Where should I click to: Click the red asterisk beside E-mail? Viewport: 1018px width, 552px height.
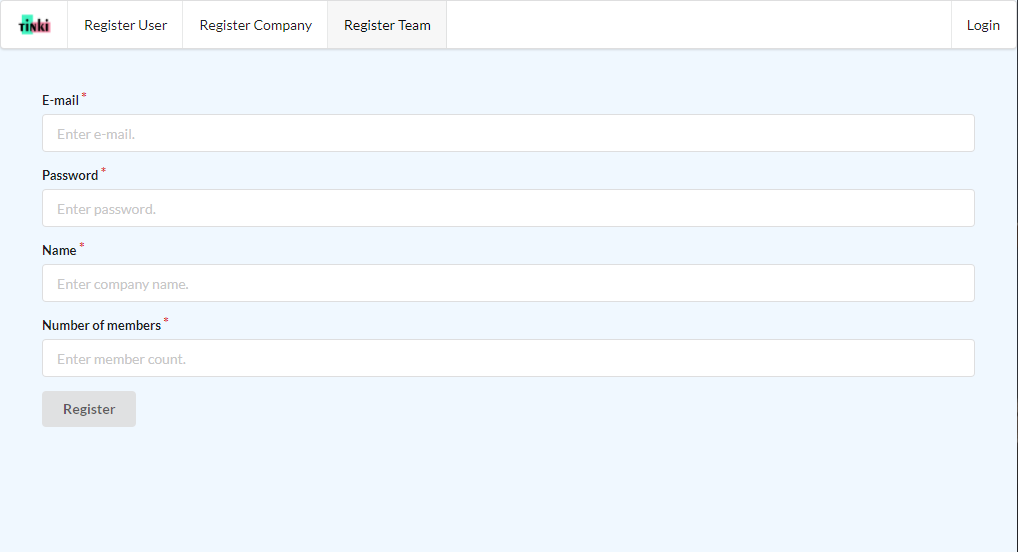[84, 96]
